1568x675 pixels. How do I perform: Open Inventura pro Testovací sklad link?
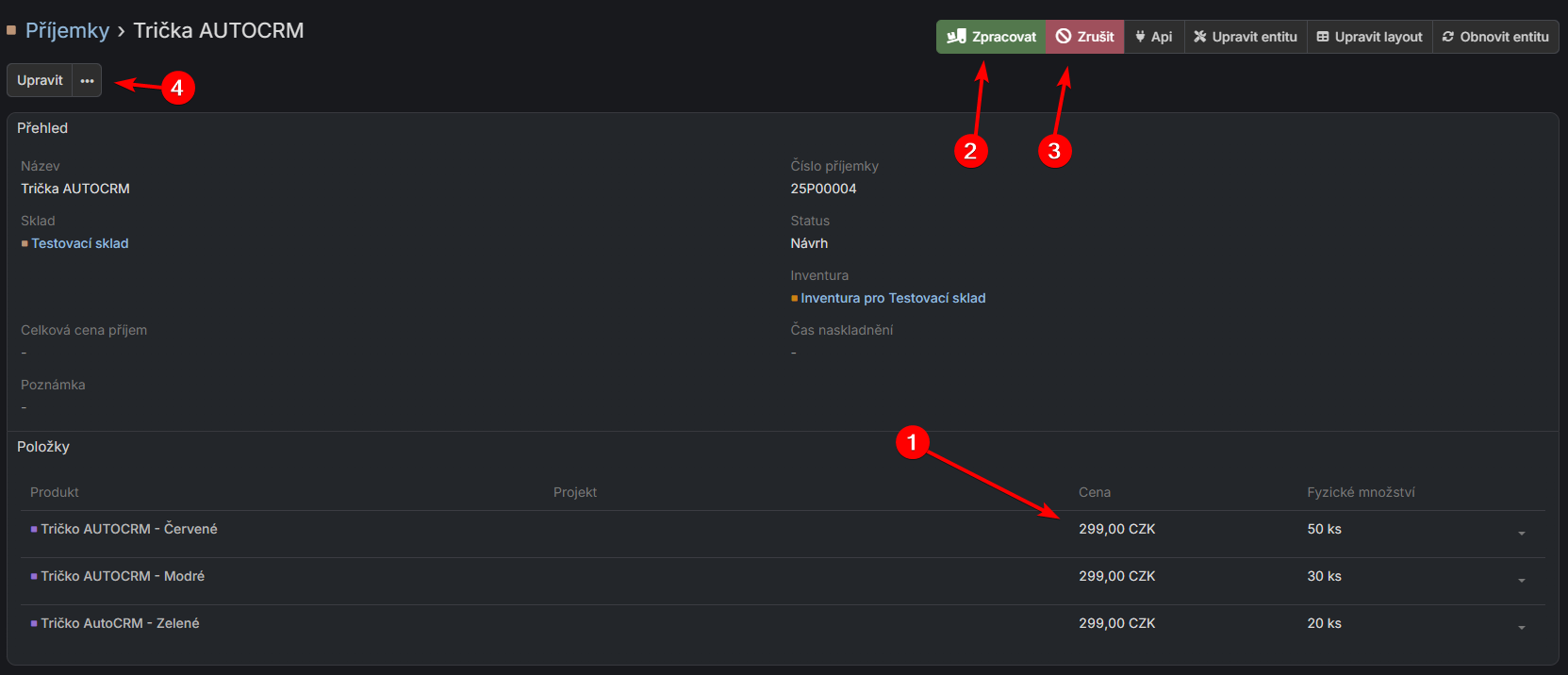click(x=893, y=298)
